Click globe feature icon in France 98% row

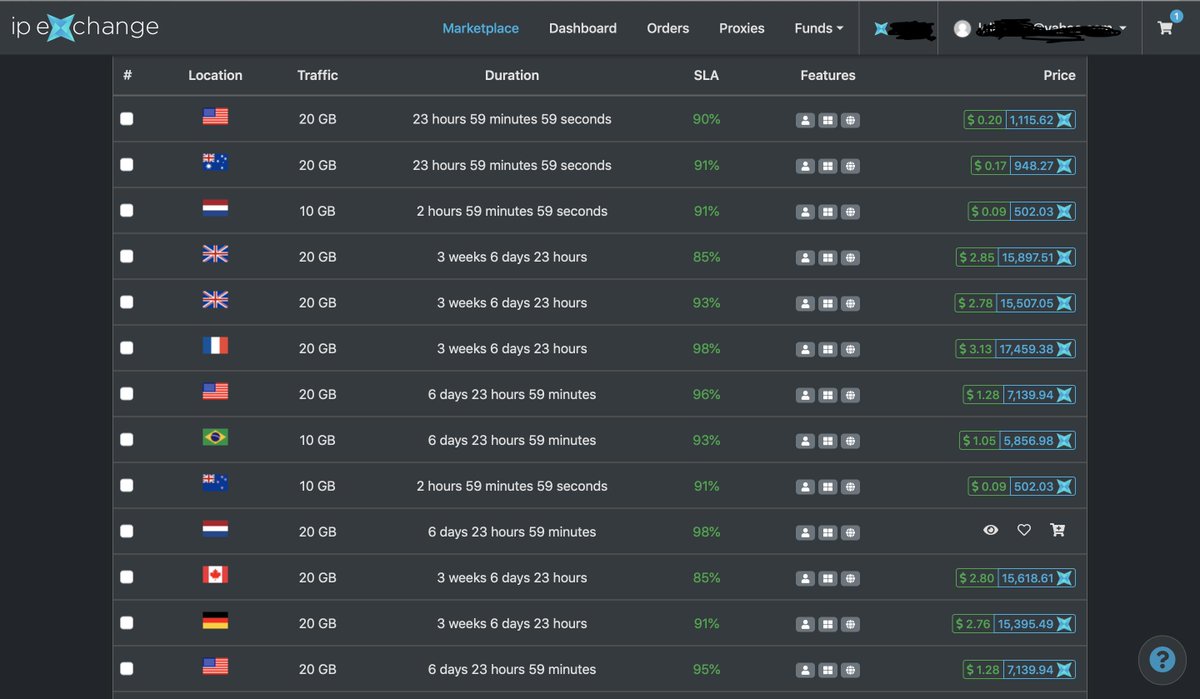coord(850,350)
